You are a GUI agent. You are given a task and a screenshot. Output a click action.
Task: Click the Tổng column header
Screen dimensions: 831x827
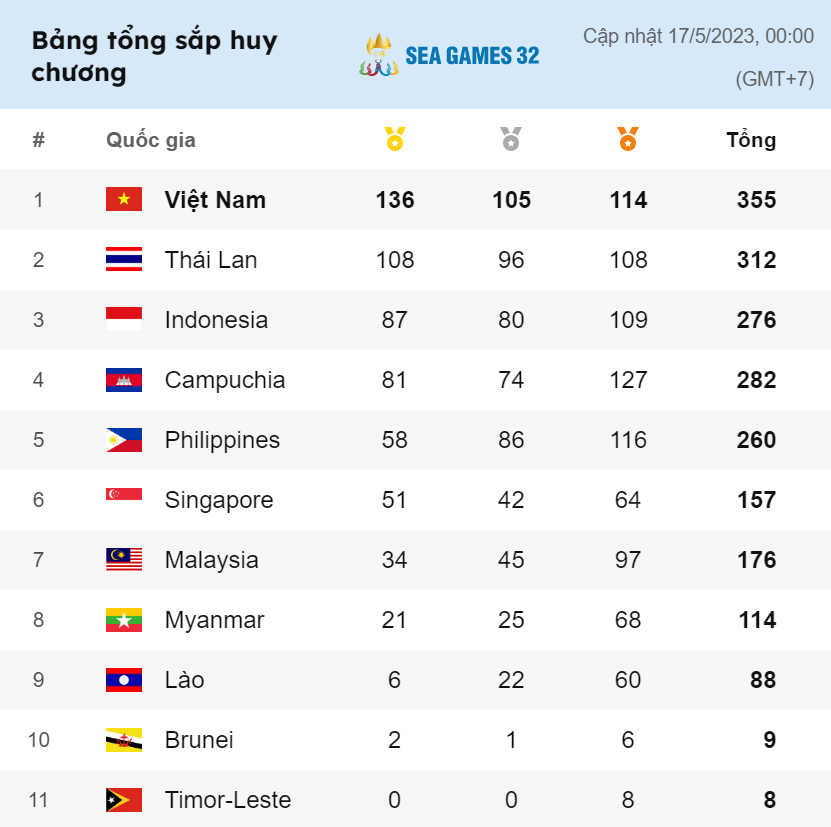(x=751, y=140)
